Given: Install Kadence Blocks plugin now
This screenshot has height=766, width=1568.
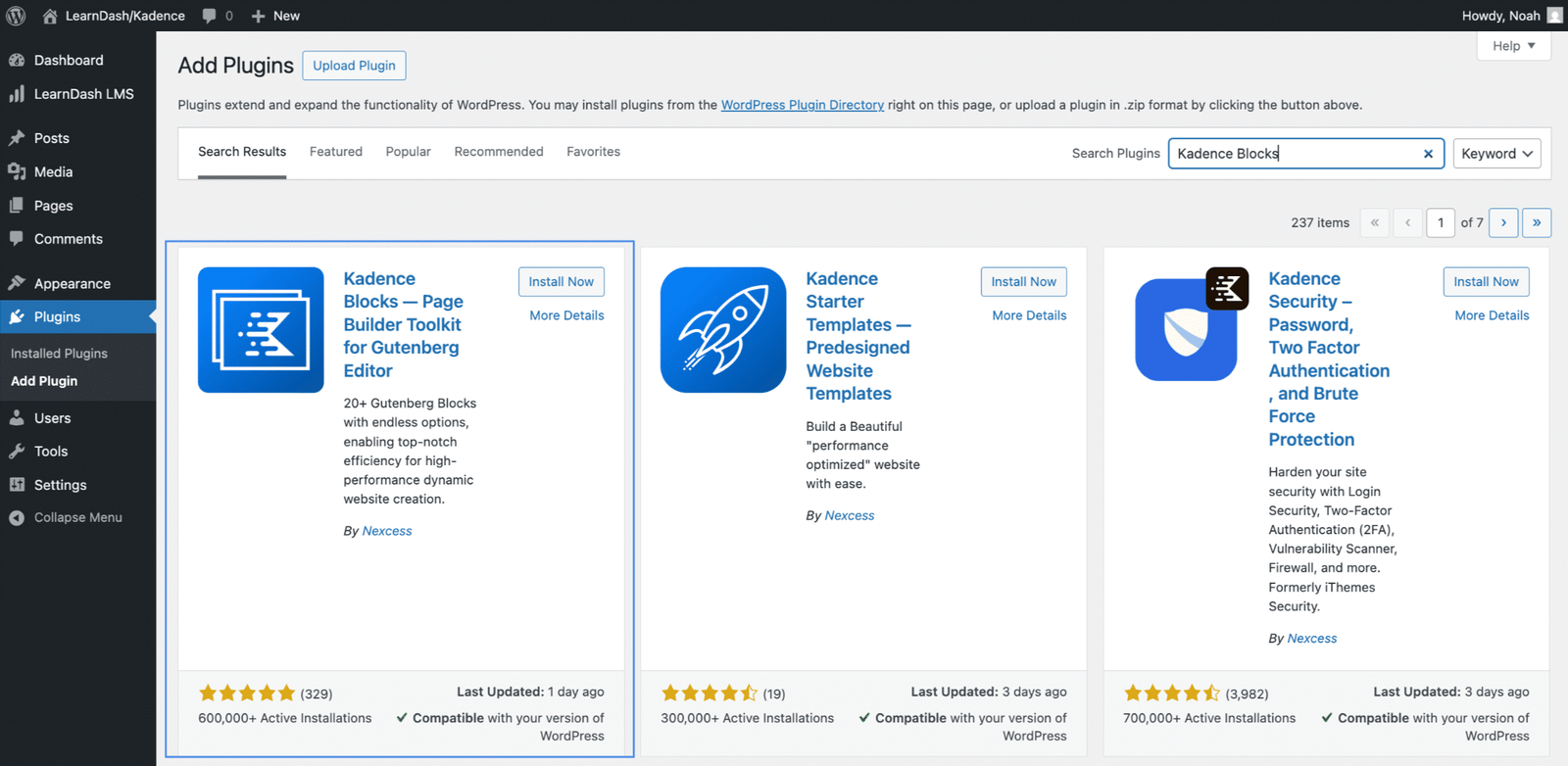Looking at the screenshot, I should [x=562, y=282].
